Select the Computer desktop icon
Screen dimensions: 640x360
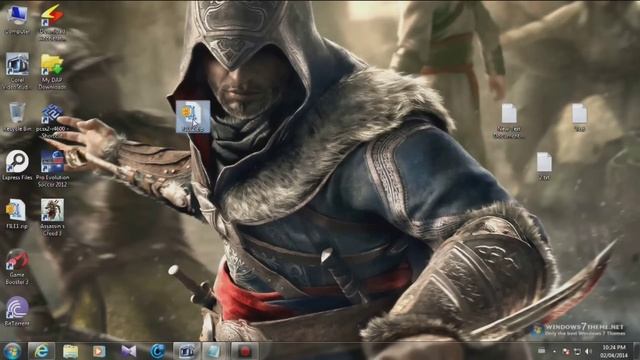coord(17,20)
